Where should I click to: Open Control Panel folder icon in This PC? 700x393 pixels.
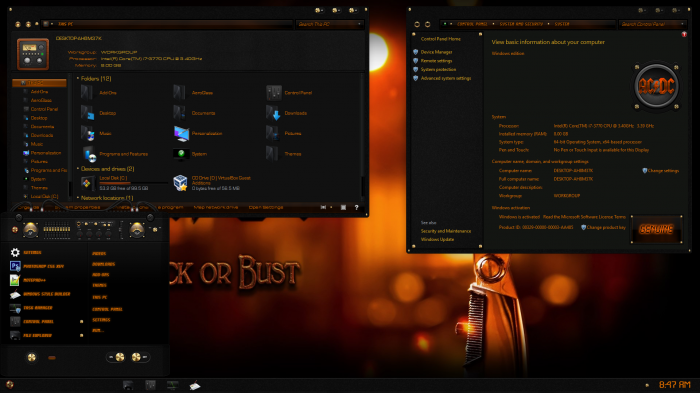(x=273, y=92)
